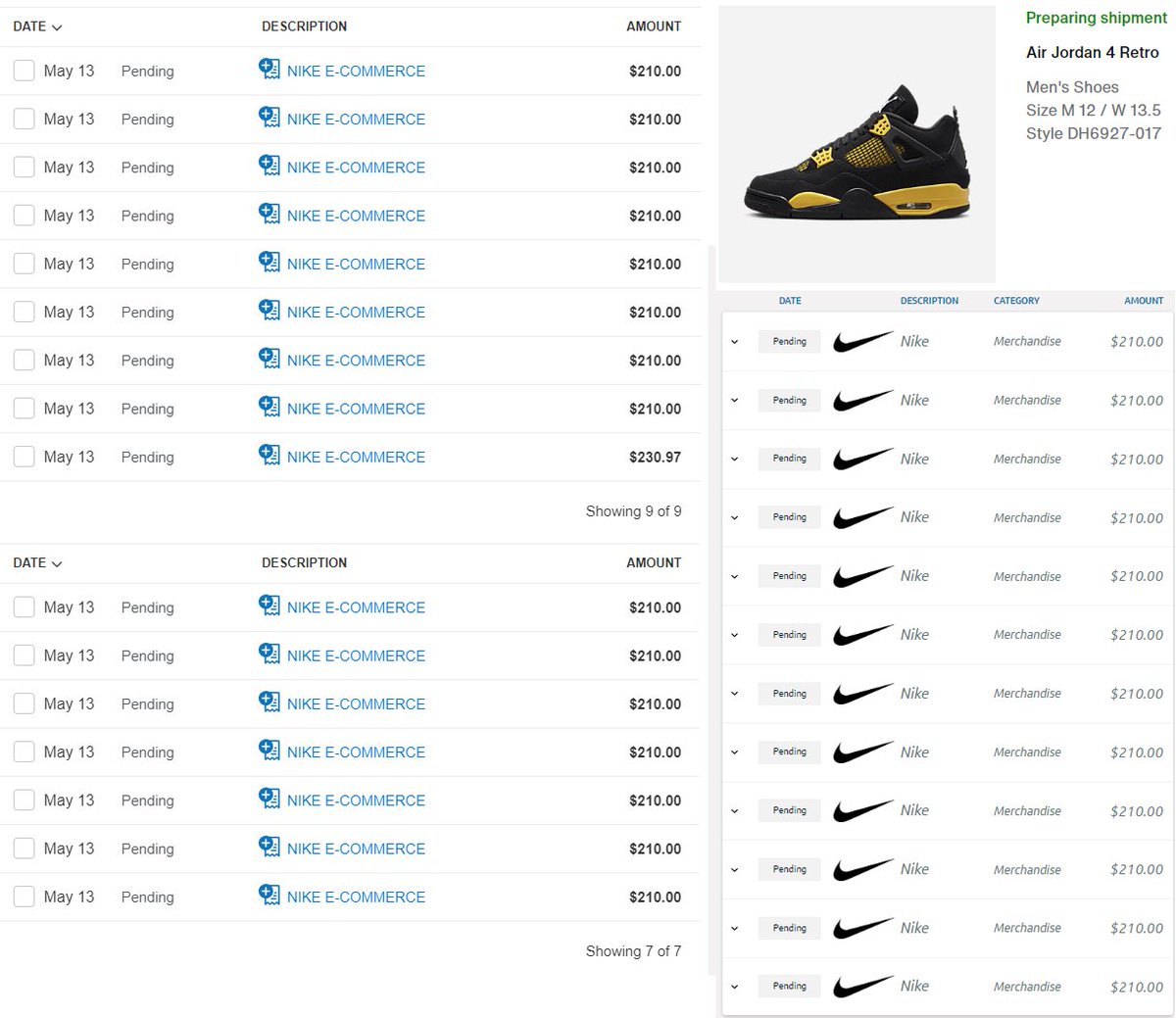This screenshot has width=1176, height=1018.
Task: Tick the checkbox of first row in lower left table
Action: pyautogui.click(x=24, y=607)
